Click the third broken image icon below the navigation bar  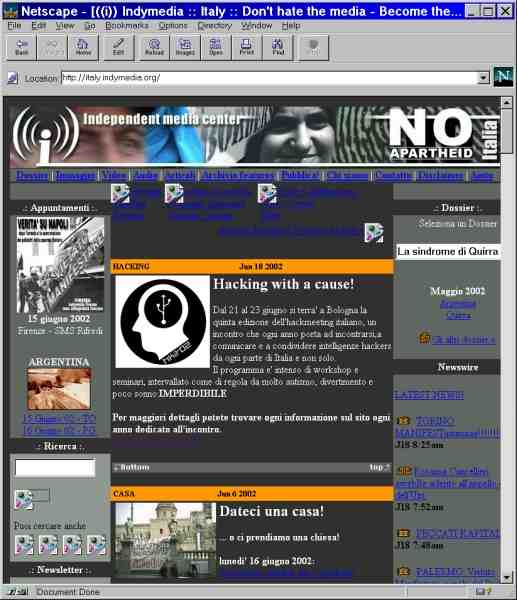(x=267, y=194)
